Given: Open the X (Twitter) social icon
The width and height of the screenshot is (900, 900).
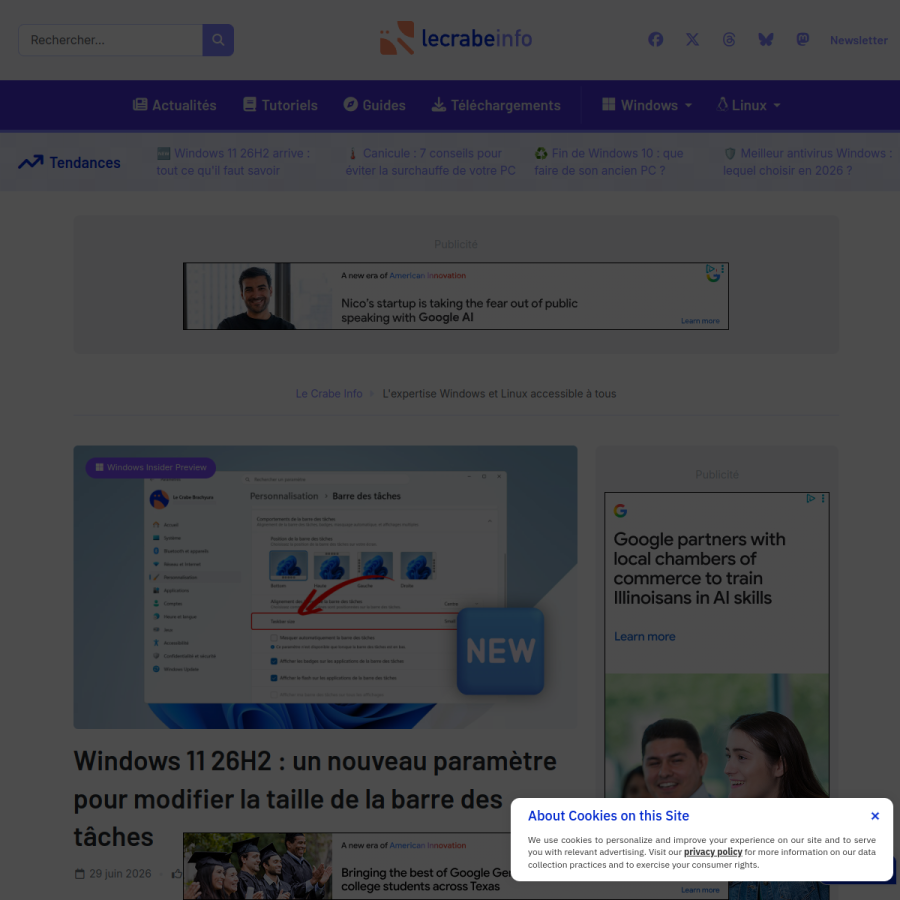Looking at the screenshot, I should (x=692, y=40).
